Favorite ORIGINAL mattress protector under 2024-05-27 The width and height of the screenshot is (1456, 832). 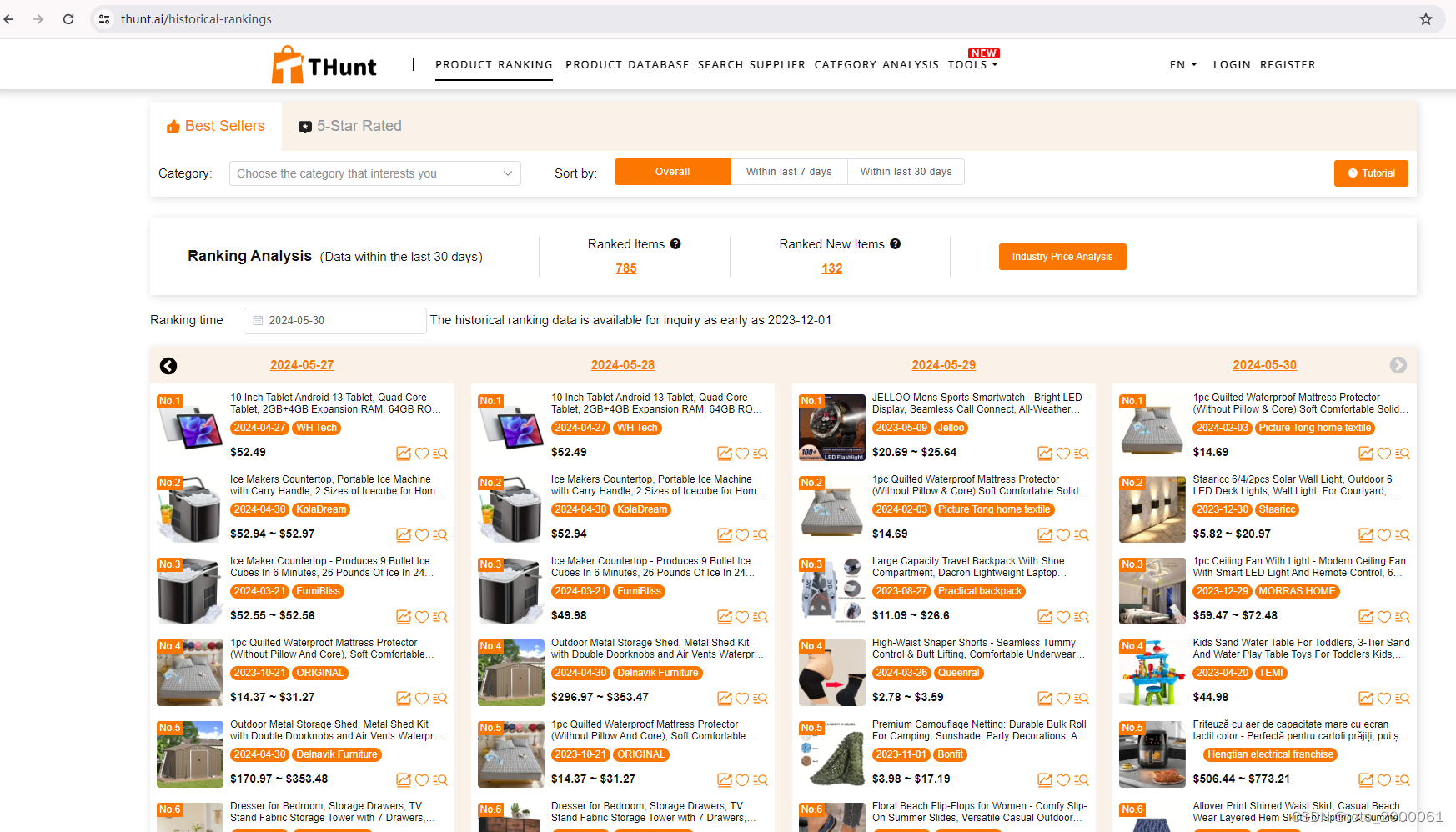[422, 699]
